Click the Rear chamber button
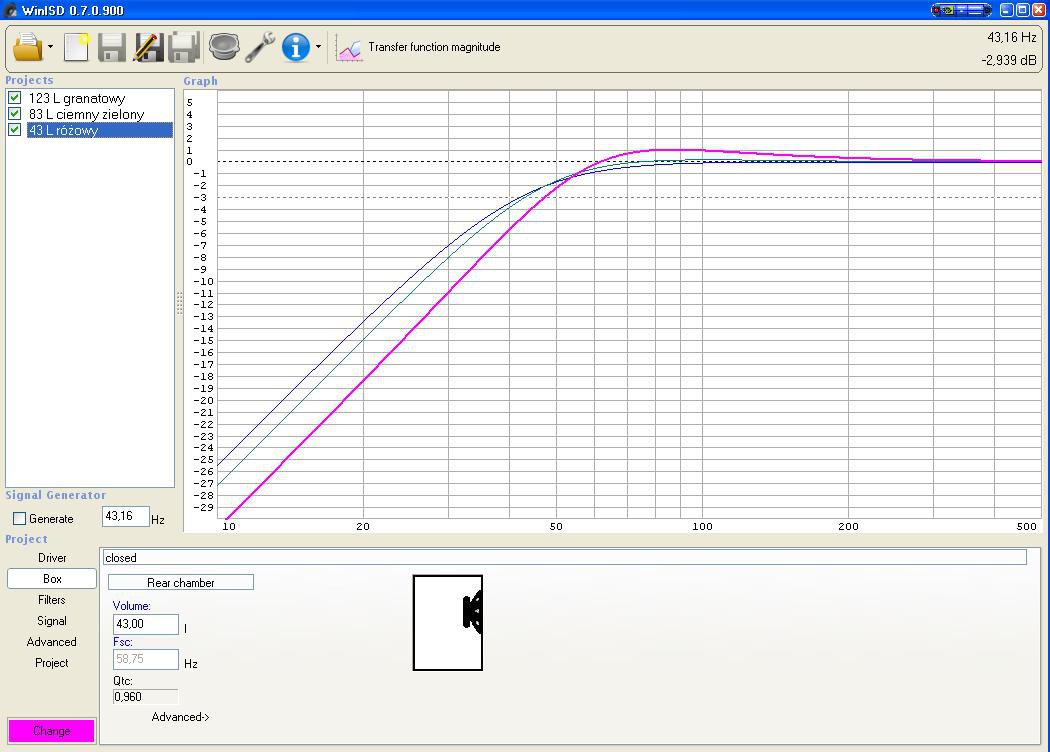Screen dimensions: 1050x752 [x=181, y=583]
